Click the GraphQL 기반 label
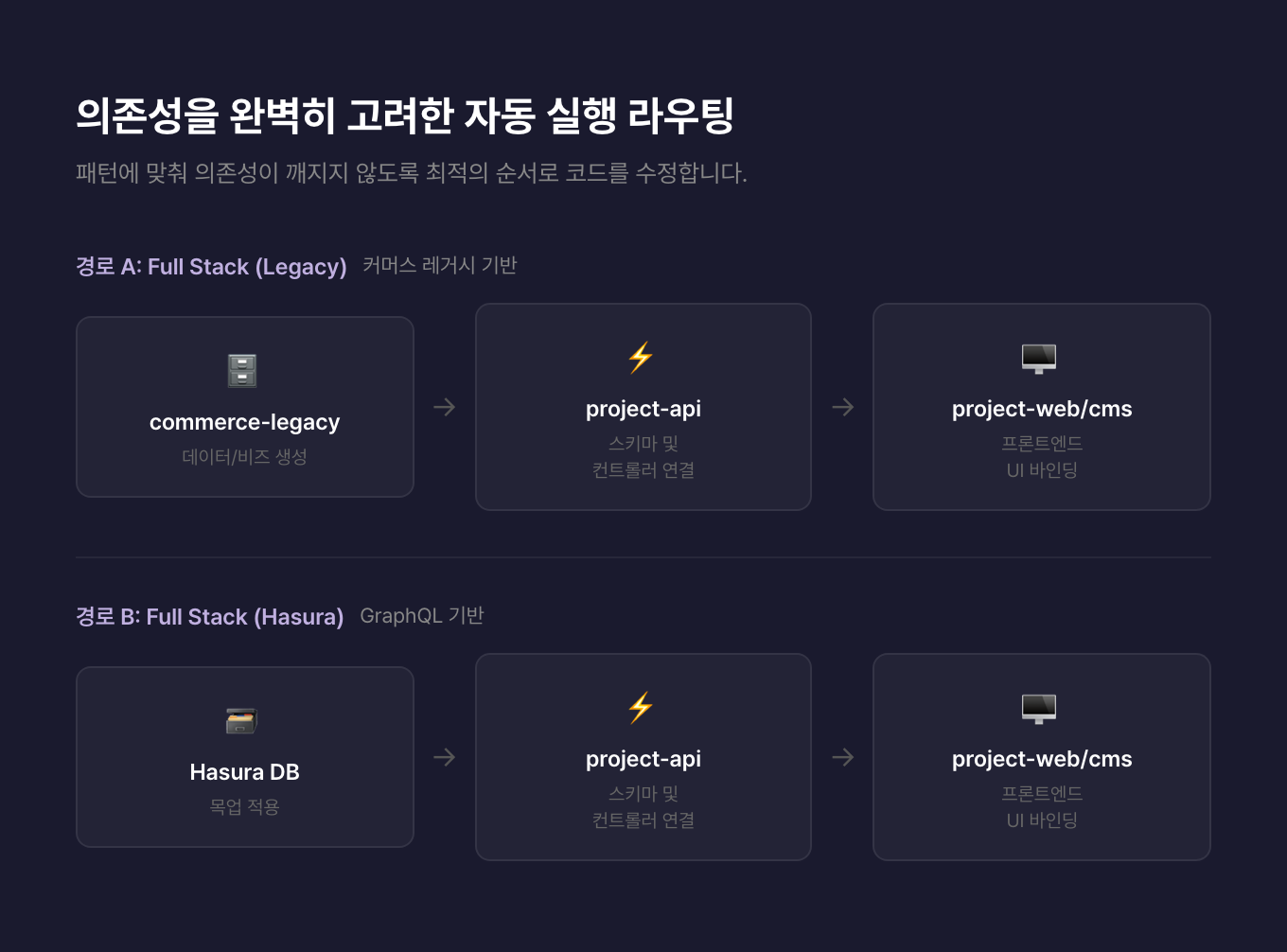 [422, 616]
